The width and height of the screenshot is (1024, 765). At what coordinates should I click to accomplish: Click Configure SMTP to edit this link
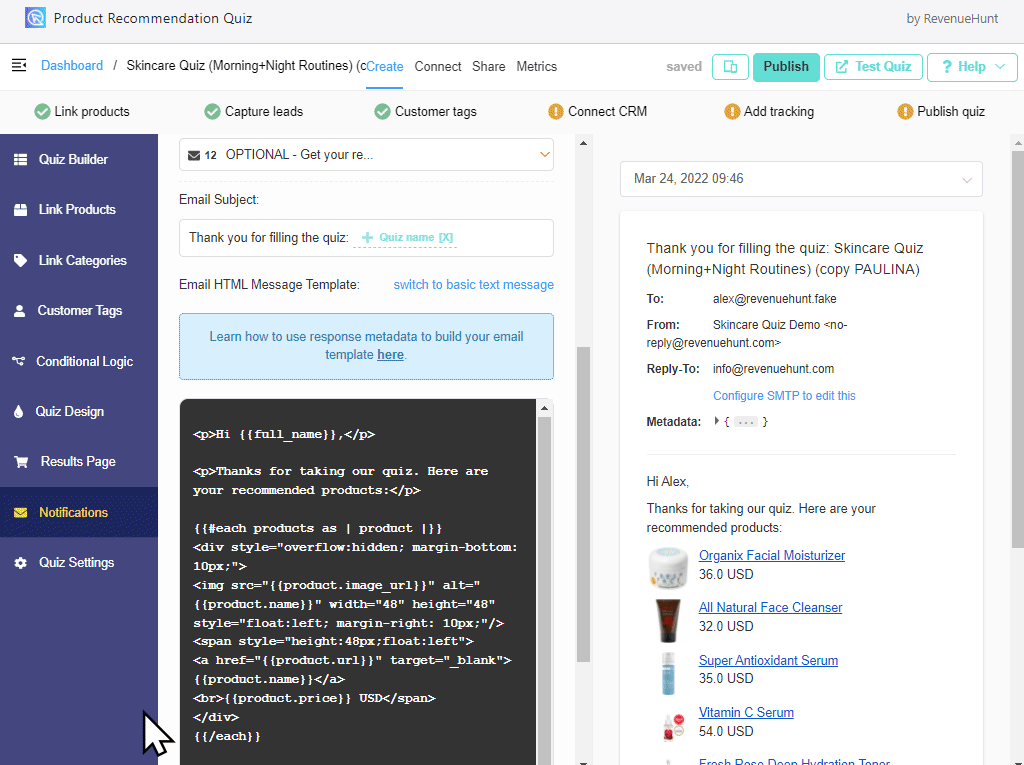pos(784,396)
